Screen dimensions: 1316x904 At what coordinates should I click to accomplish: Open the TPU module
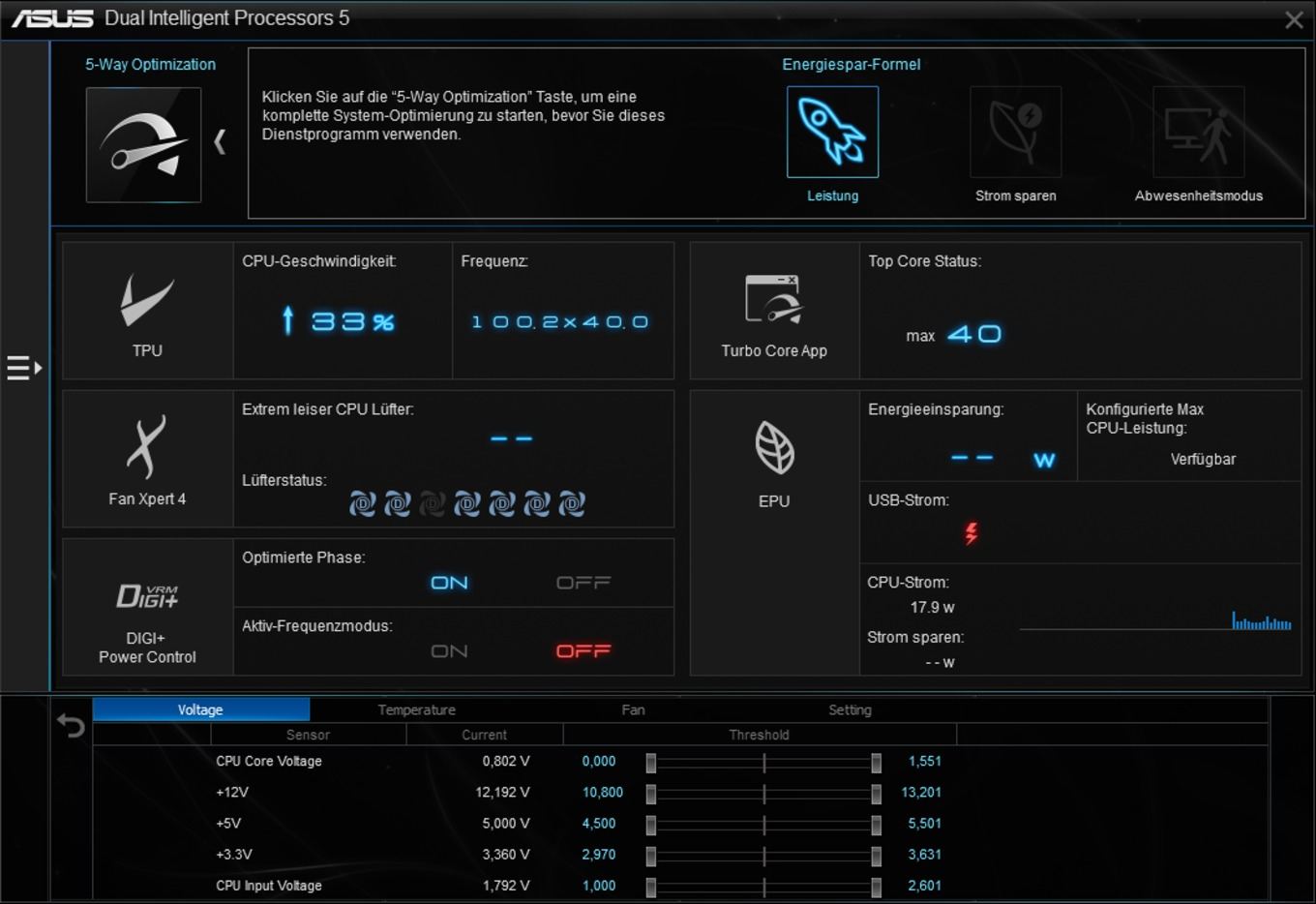pos(147,311)
